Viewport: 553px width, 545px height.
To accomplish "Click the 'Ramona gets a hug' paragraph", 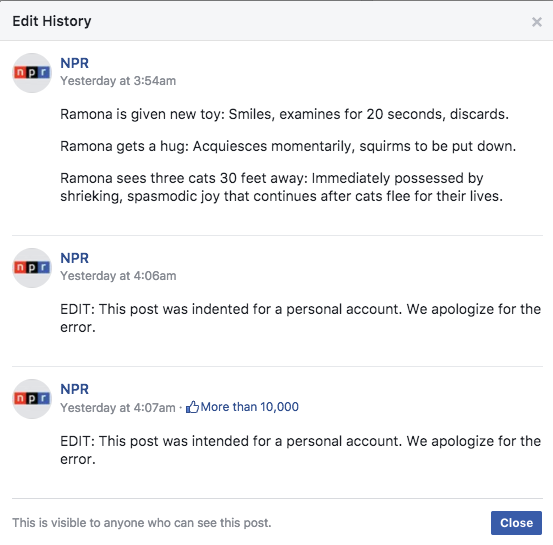I will tap(288, 146).
